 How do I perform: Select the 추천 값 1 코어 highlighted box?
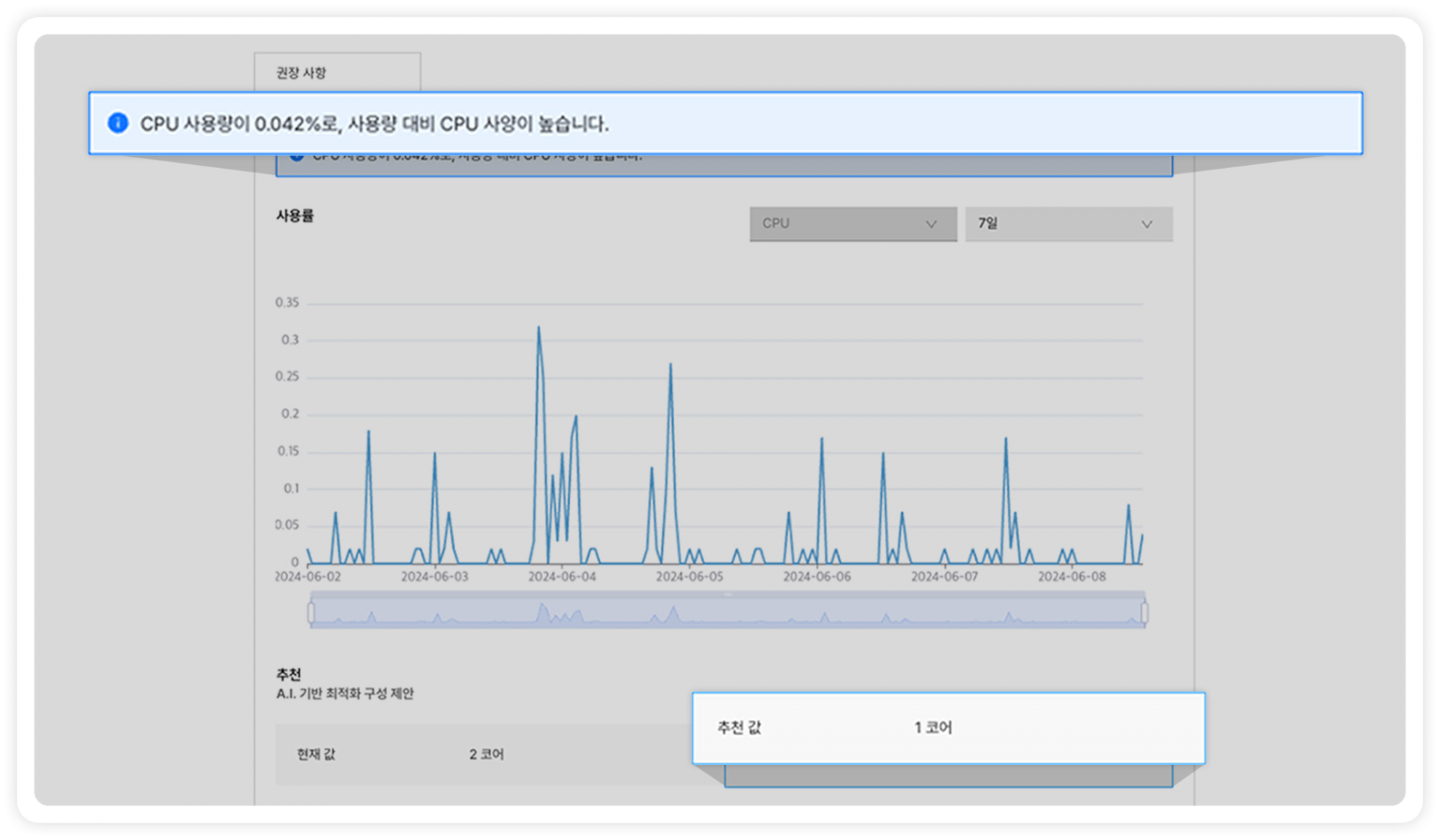pos(948,727)
